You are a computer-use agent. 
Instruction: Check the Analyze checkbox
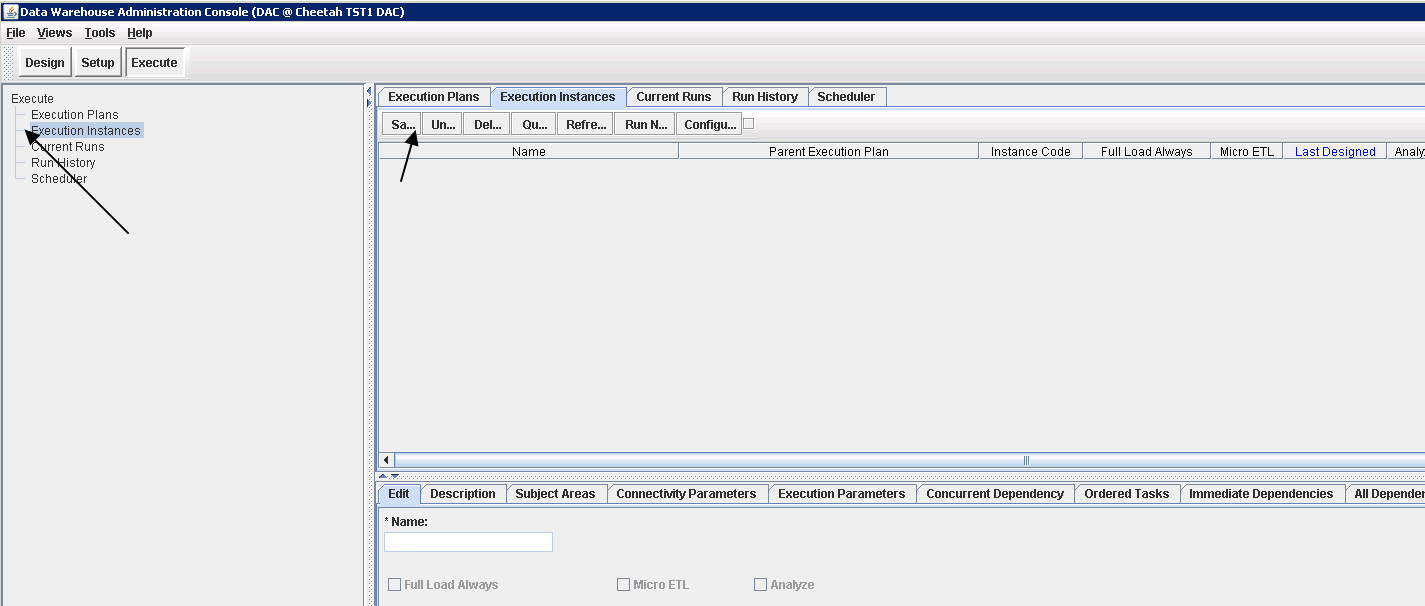click(x=760, y=584)
